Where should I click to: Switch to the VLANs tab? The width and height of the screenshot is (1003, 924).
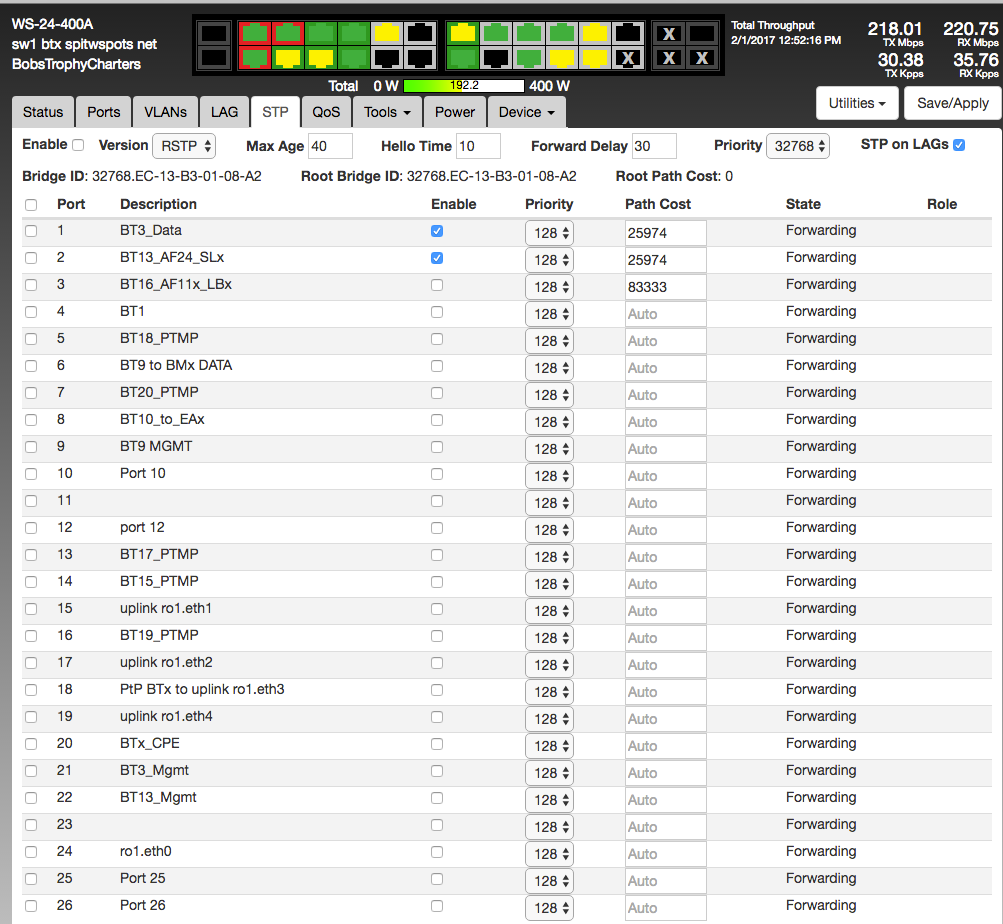pos(164,112)
